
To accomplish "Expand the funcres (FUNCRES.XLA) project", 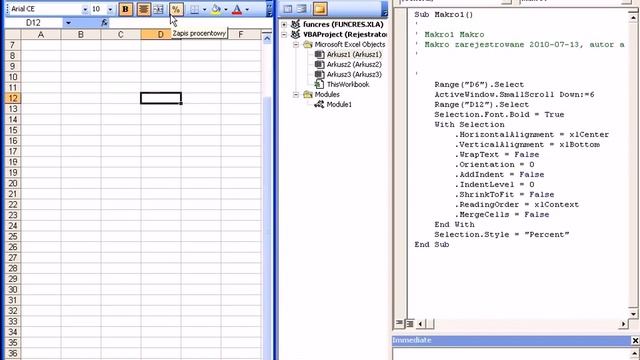I will coord(284,24).
